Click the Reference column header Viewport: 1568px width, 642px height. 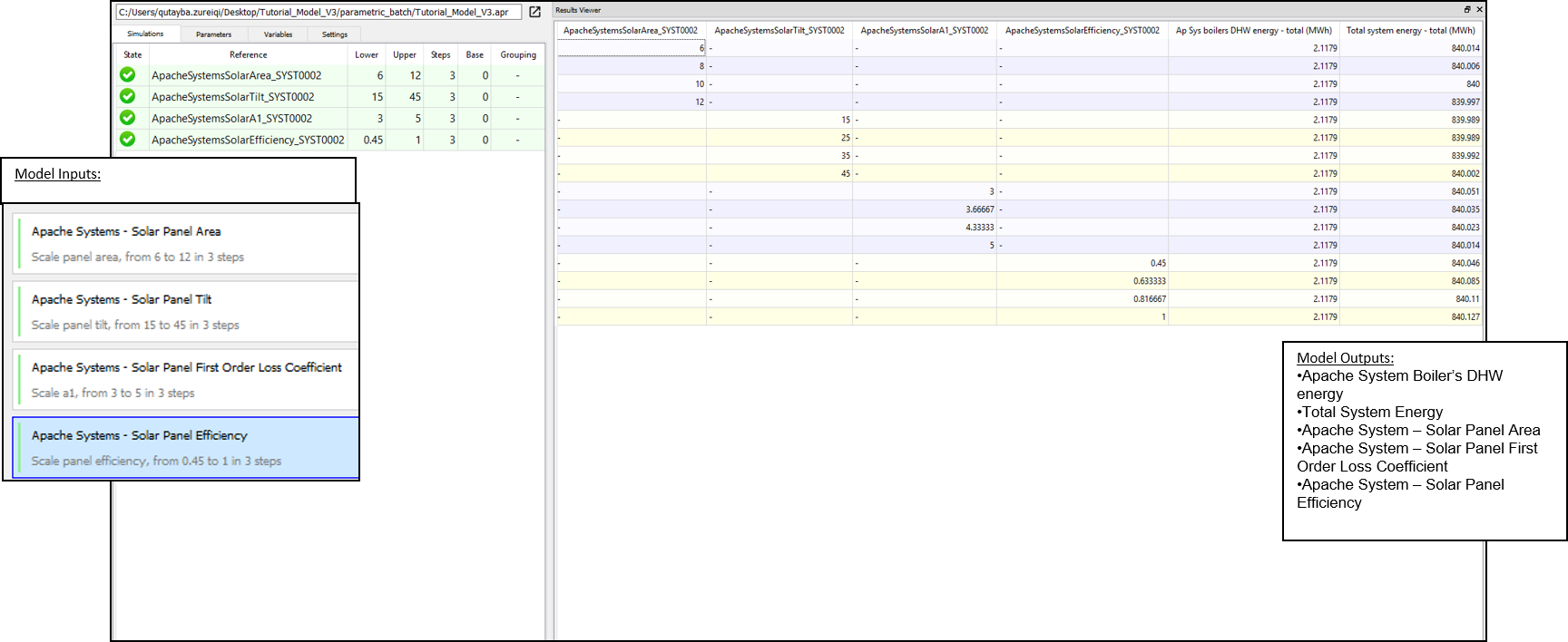click(248, 54)
